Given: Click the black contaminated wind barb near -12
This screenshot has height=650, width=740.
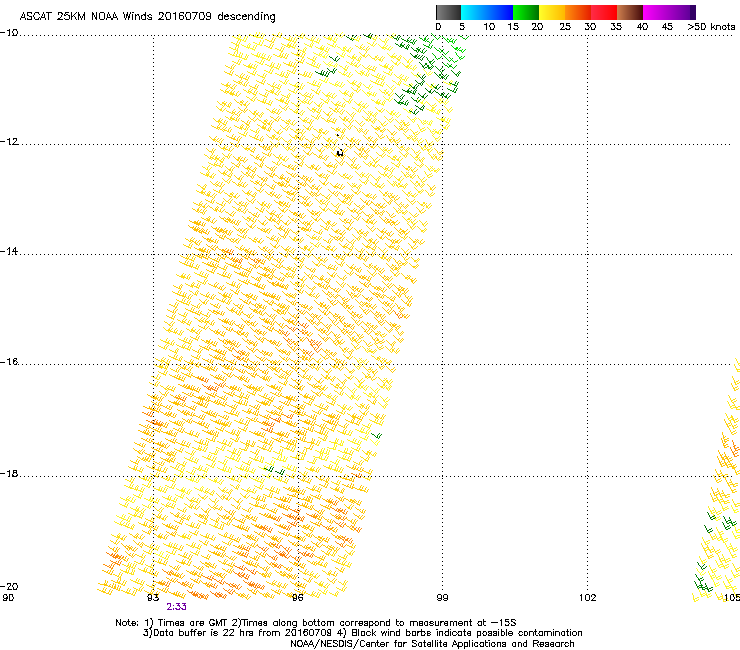Looking at the screenshot, I should (x=340, y=152).
